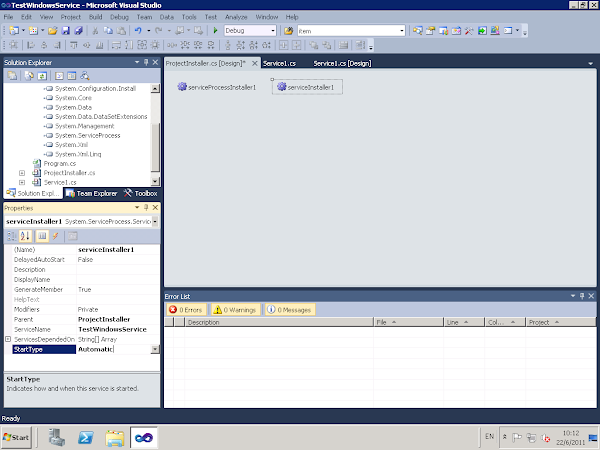Open the Command Window toolbar icon
Viewport: 600px width, 450px height.
point(508,31)
